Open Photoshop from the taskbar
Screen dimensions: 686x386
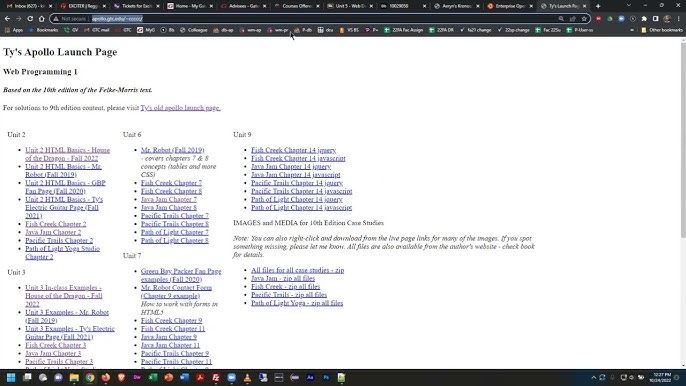click(x=326, y=377)
